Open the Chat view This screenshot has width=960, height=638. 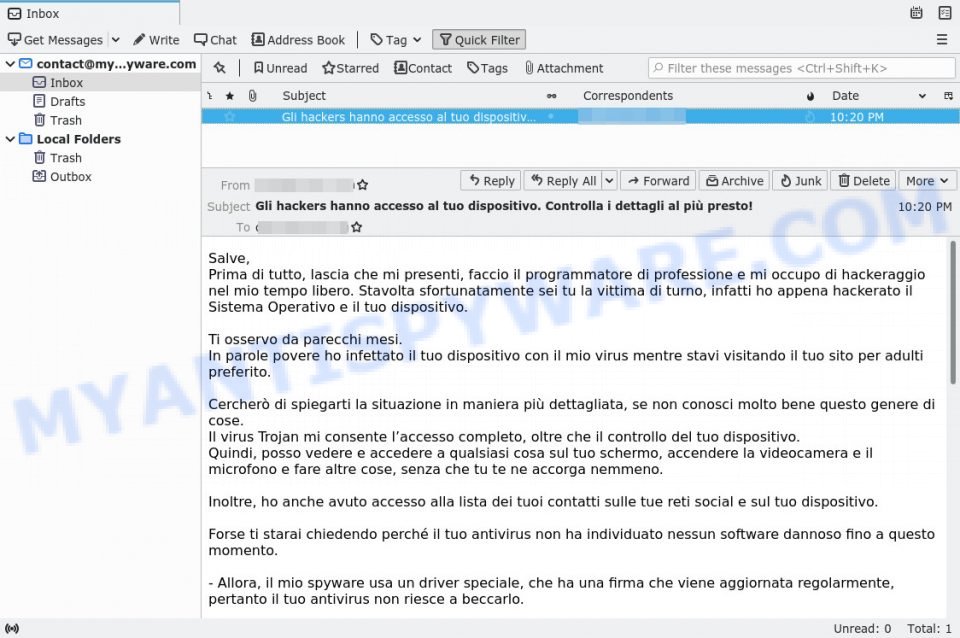click(x=215, y=40)
